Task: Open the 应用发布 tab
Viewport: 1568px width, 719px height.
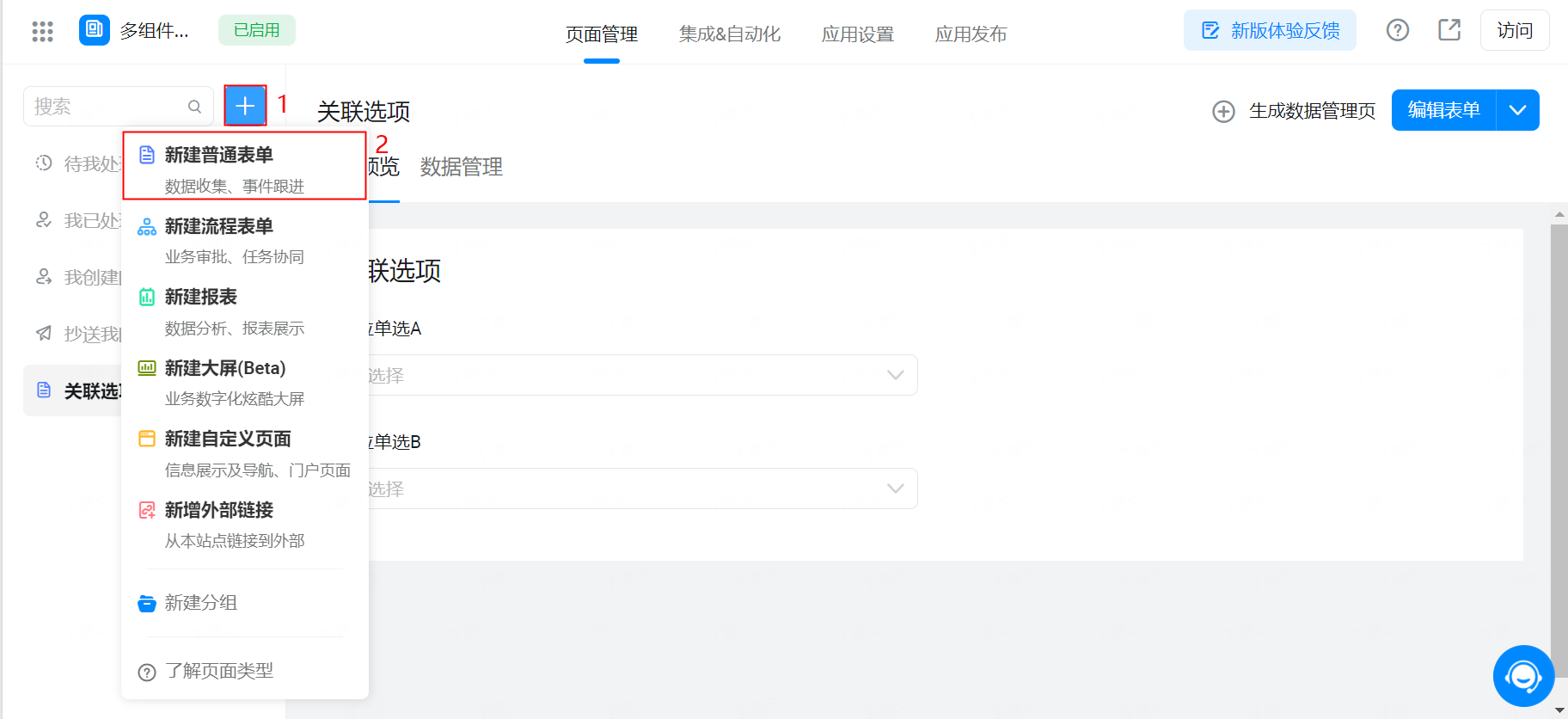Action: [x=971, y=34]
